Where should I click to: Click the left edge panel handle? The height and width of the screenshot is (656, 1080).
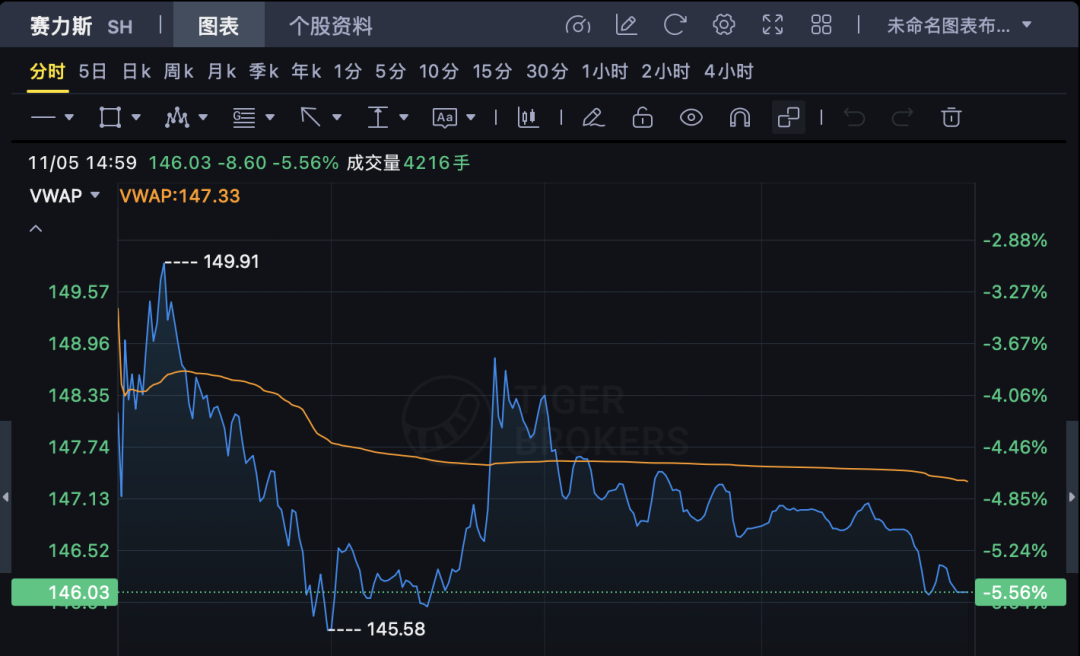(x=5, y=497)
